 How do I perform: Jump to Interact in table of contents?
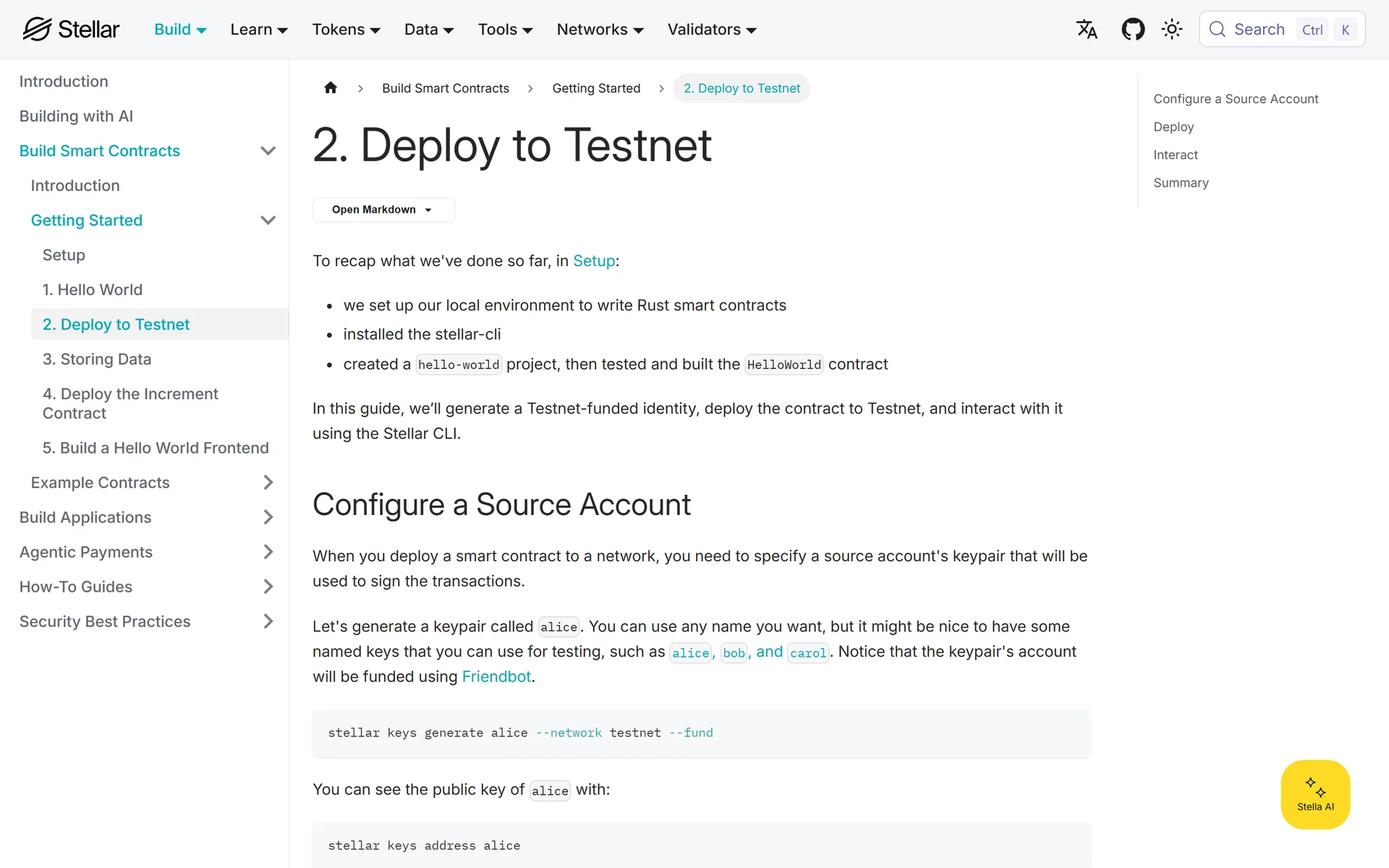click(1176, 155)
